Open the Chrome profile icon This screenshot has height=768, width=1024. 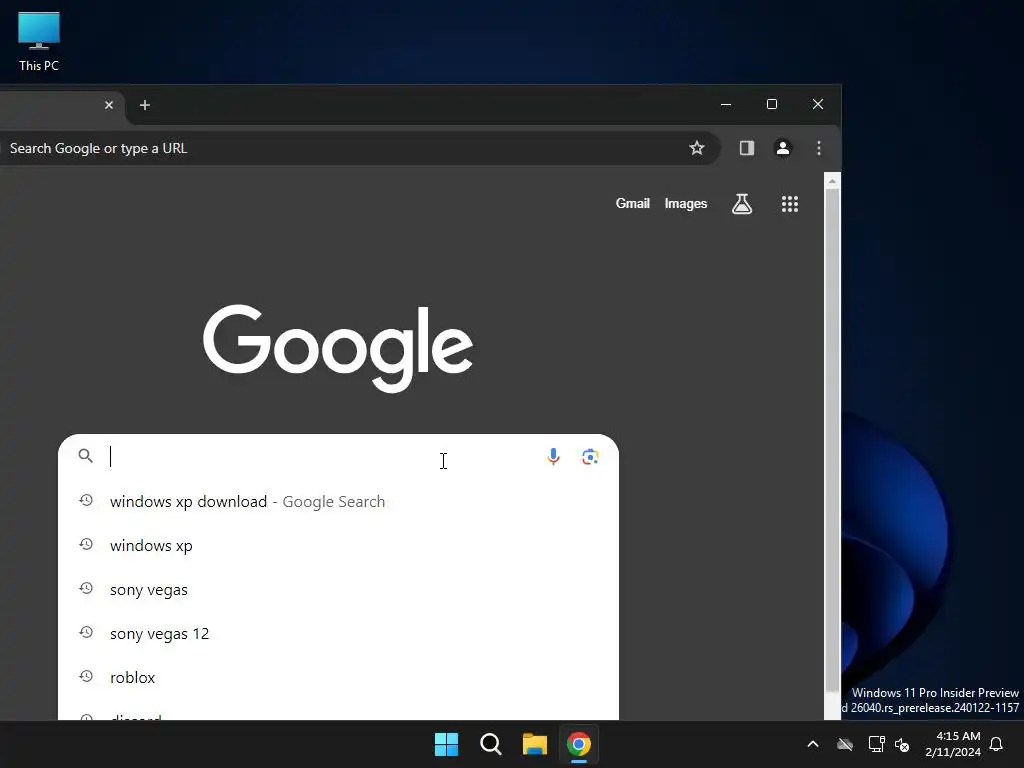[782, 148]
